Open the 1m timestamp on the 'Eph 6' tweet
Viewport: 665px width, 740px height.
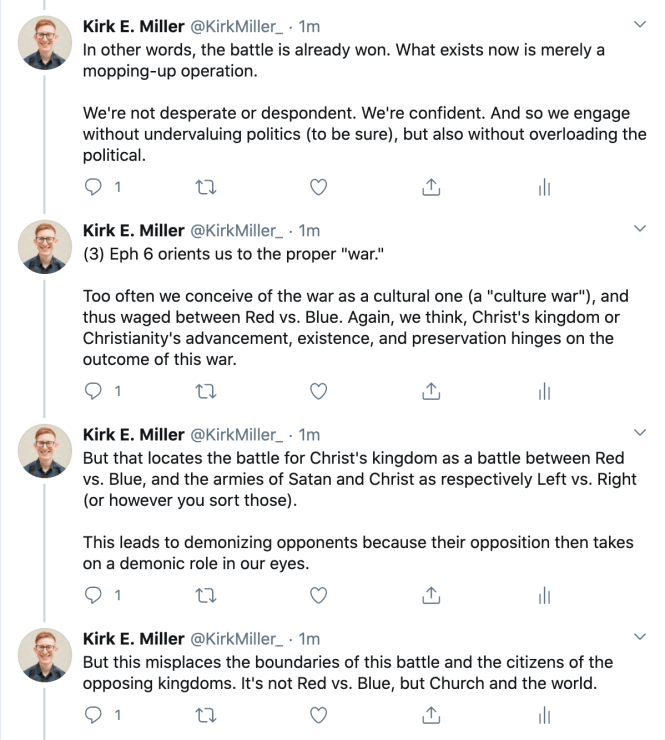coord(310,230)
